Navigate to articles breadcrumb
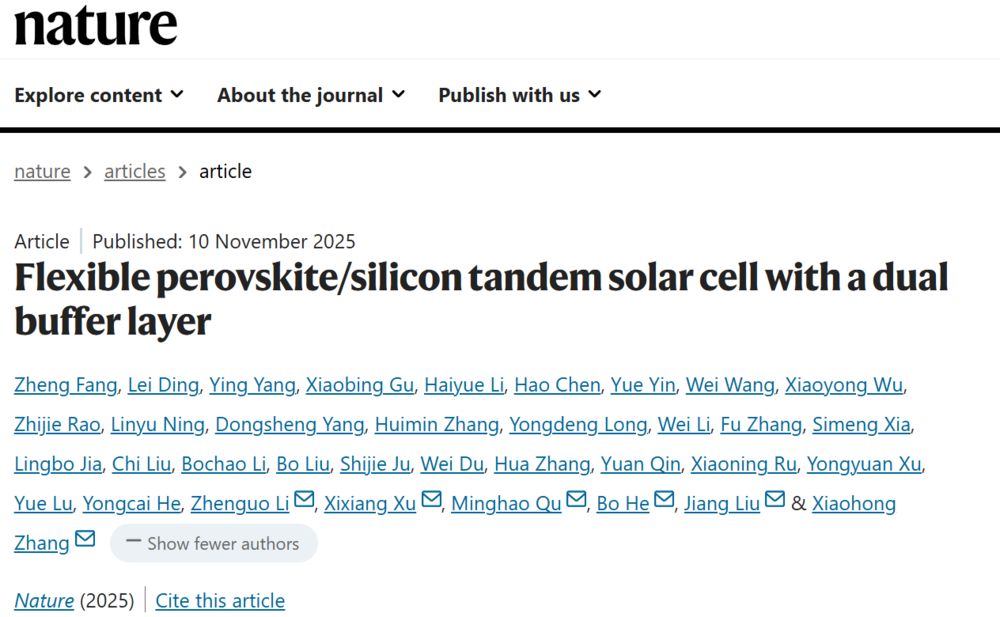 [x=135, y=171]
